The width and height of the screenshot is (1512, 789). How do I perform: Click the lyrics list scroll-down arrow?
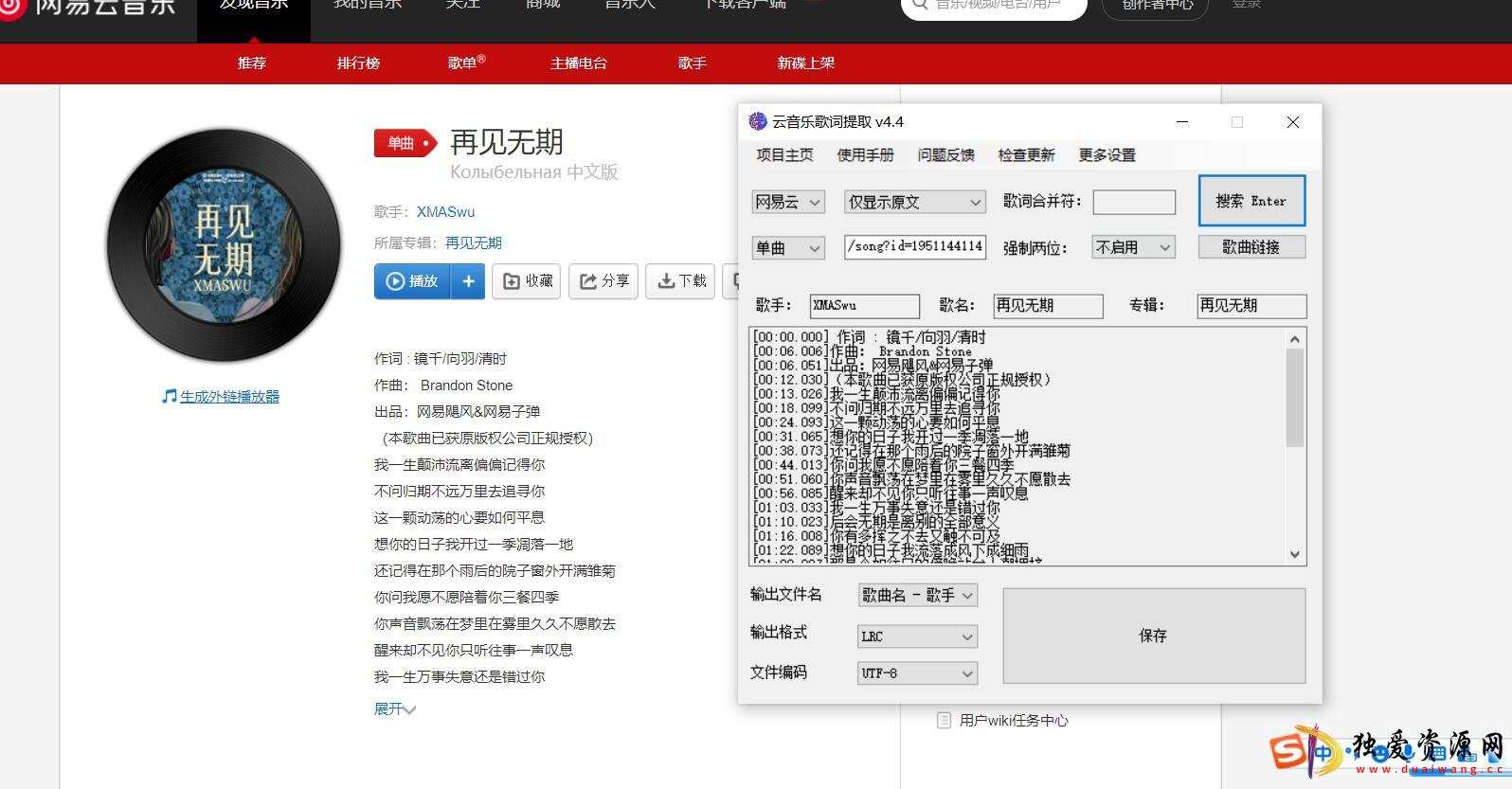(x=1295, y=555)
